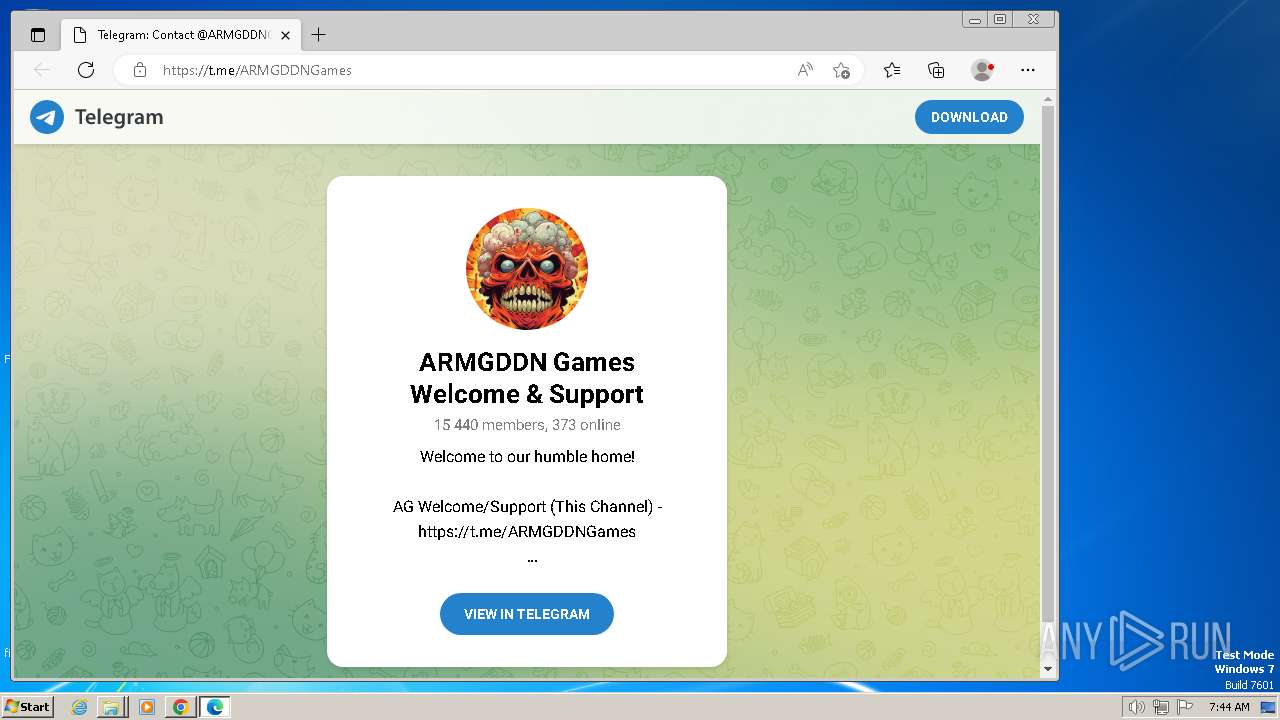Open the Windows Start menu
1280x720 pixels.
(x=28, y=707)
